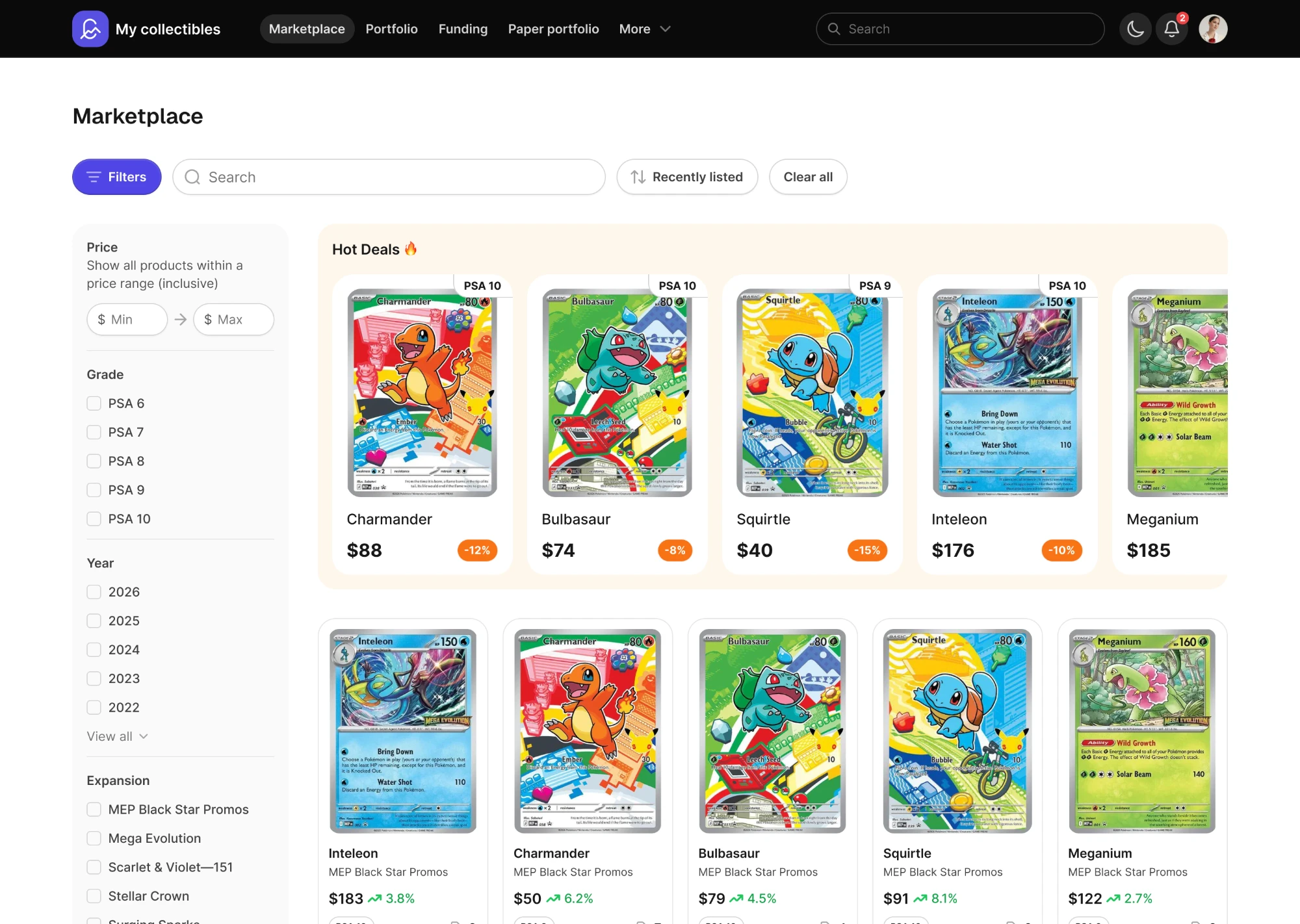
Task: Click the Filters button
Action: click(x=117, y=177)
